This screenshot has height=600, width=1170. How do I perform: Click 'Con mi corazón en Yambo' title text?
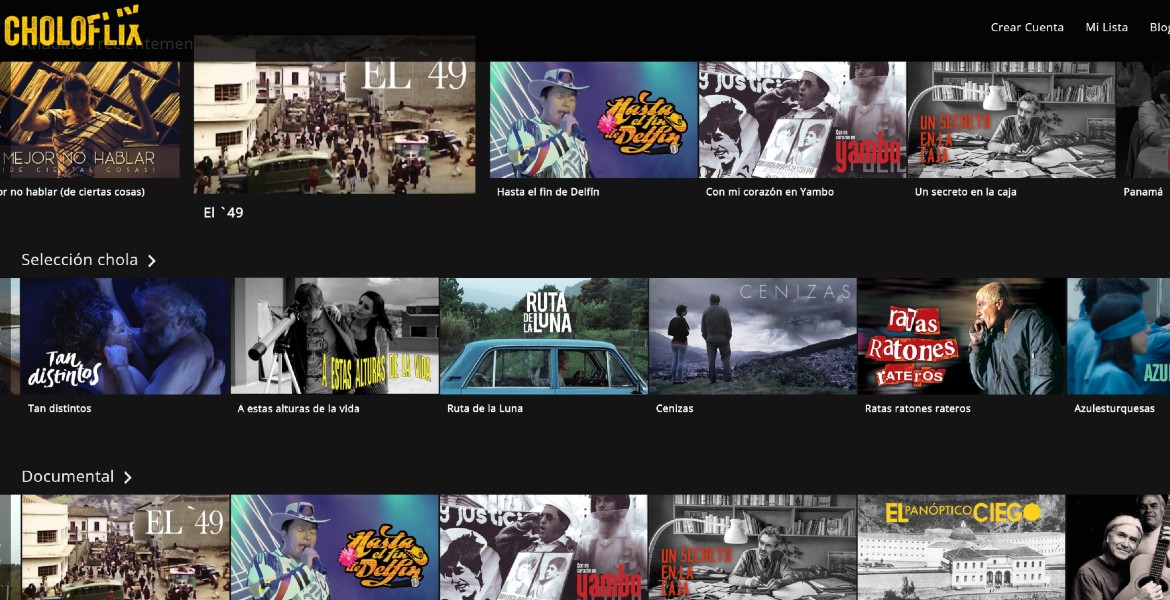pos(769,192)
